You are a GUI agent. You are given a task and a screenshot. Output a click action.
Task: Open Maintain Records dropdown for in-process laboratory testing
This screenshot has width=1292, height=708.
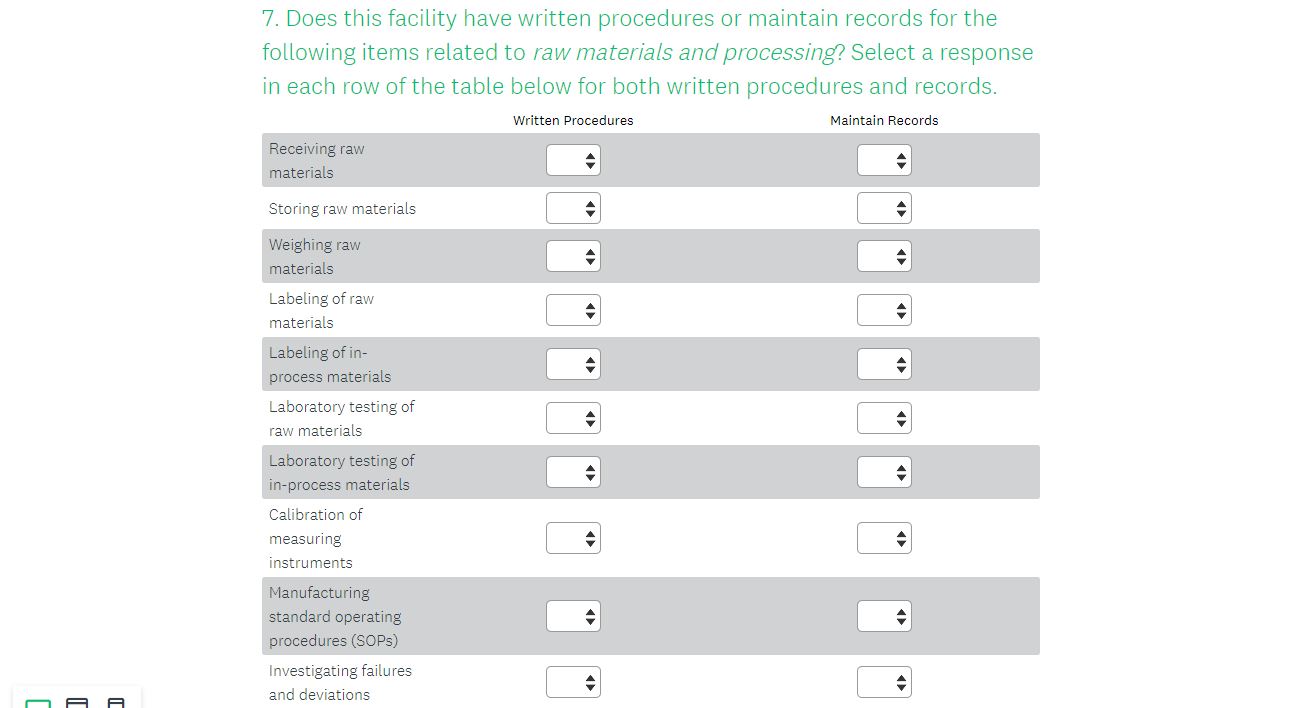coord(884,472)
